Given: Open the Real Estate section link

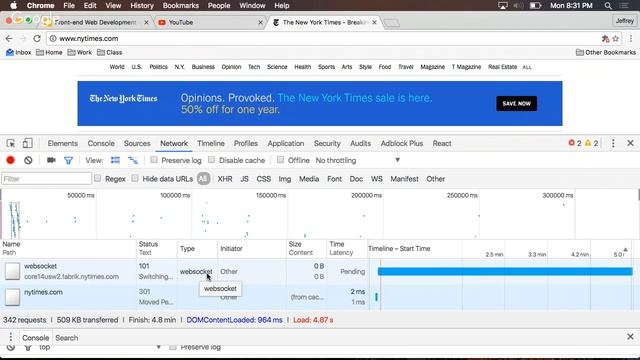Looking at the screenshot, I should (x=502, y=67).
